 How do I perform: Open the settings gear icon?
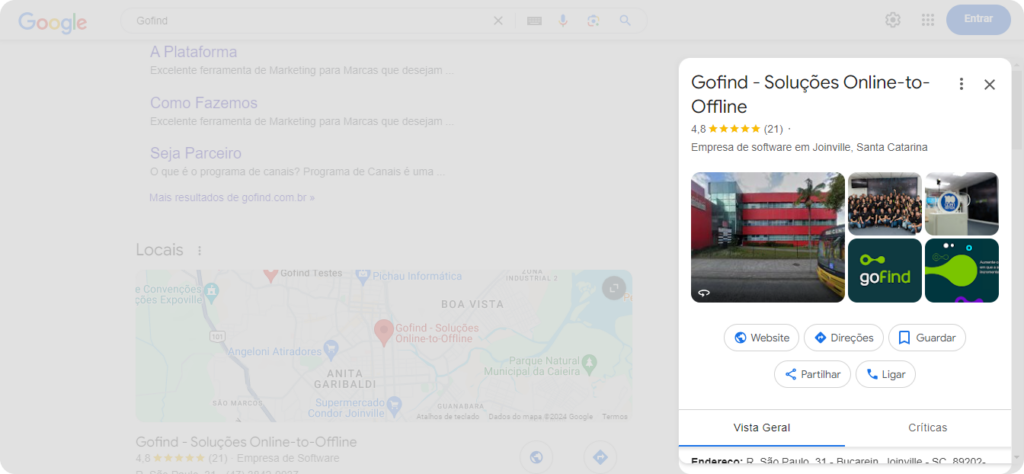pyautogui.click(x=893, y=20)
